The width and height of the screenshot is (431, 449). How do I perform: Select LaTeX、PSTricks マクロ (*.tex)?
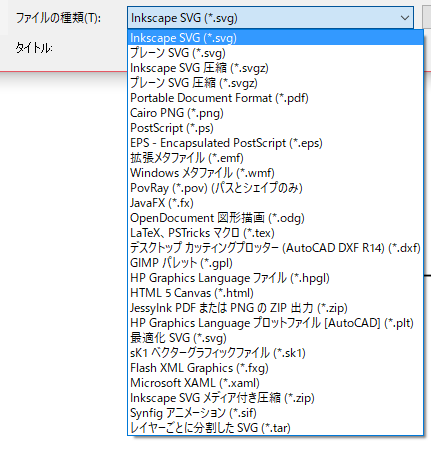(275, 233)
